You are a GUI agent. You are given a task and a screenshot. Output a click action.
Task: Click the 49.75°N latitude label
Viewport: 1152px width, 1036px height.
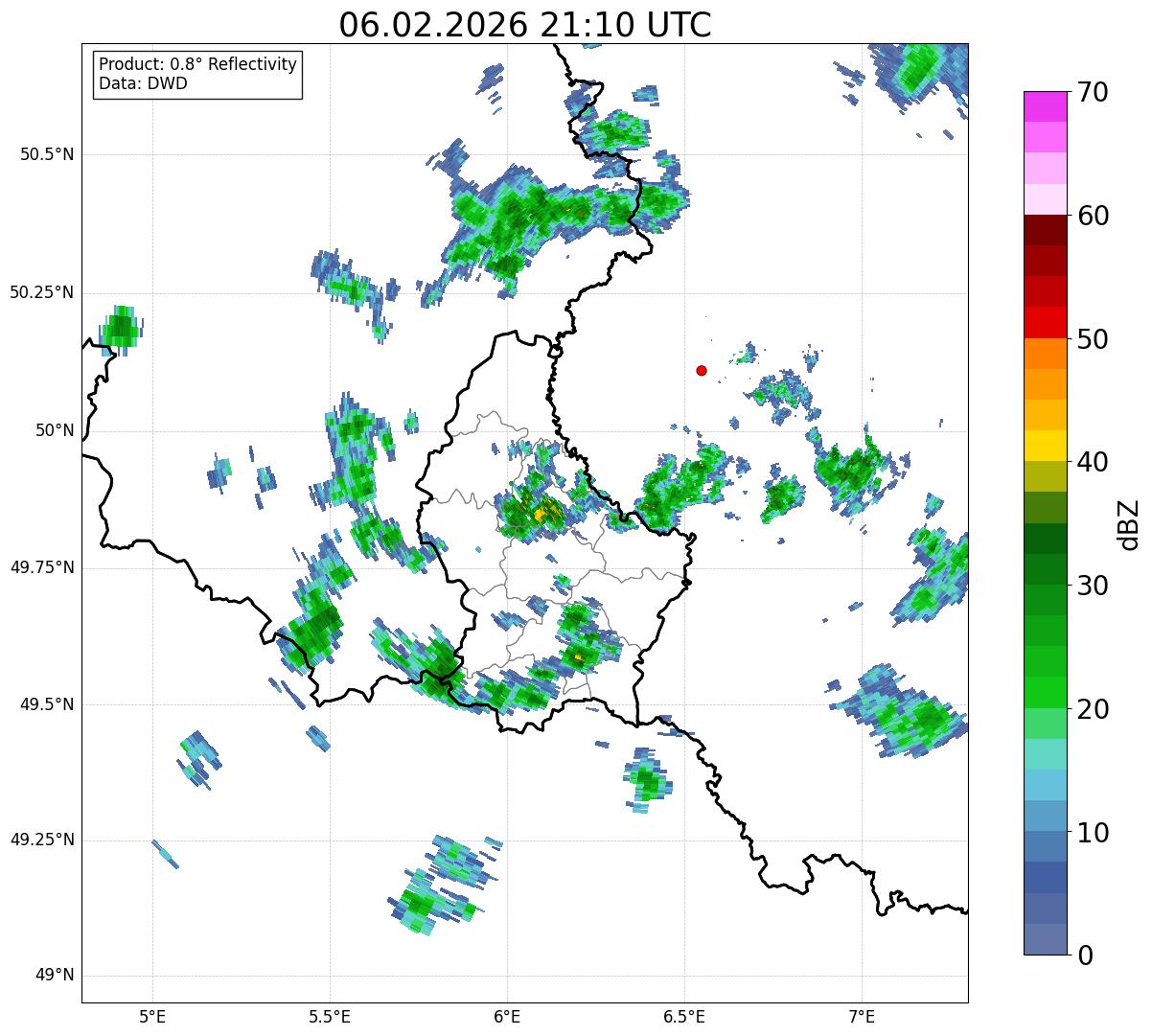(x=42, y=567)
